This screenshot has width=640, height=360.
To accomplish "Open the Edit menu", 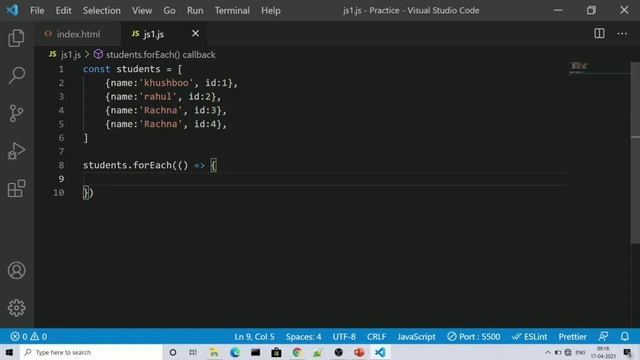I will 63,10.
